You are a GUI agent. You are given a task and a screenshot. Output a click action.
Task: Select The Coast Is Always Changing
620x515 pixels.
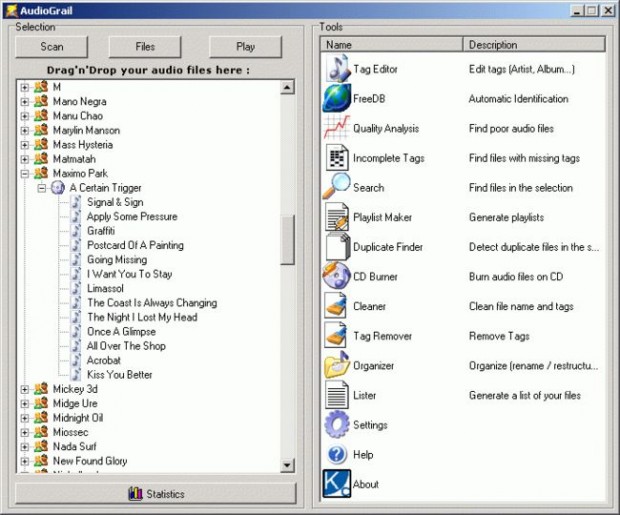(152, 303)
